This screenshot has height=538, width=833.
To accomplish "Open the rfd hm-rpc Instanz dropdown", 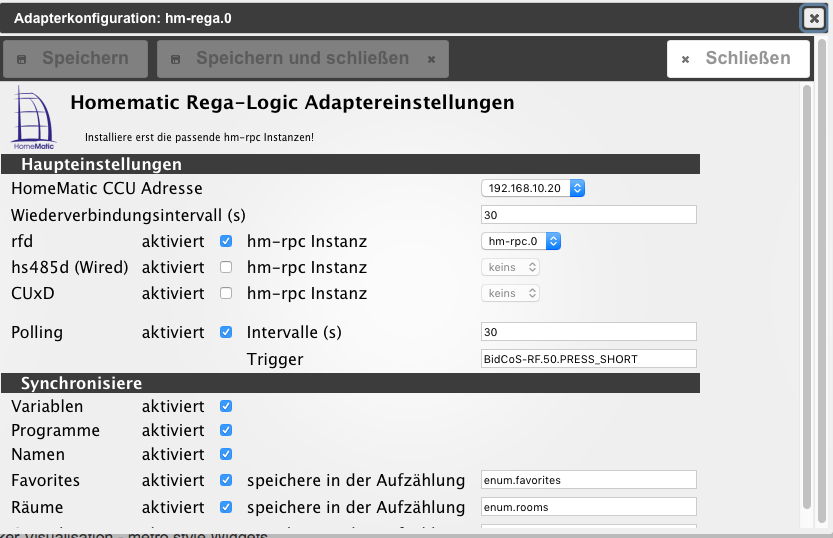I will [521, 241].
